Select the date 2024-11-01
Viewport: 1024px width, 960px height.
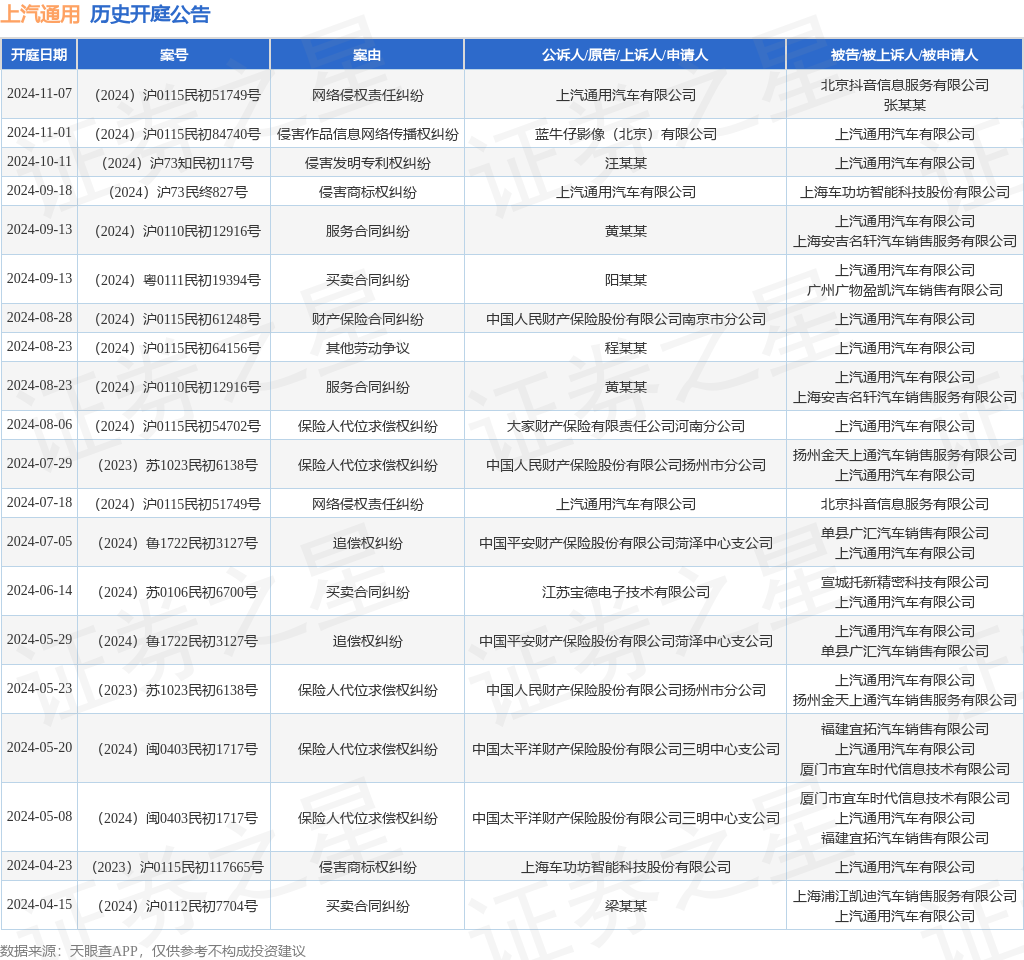tap(39, 133)
